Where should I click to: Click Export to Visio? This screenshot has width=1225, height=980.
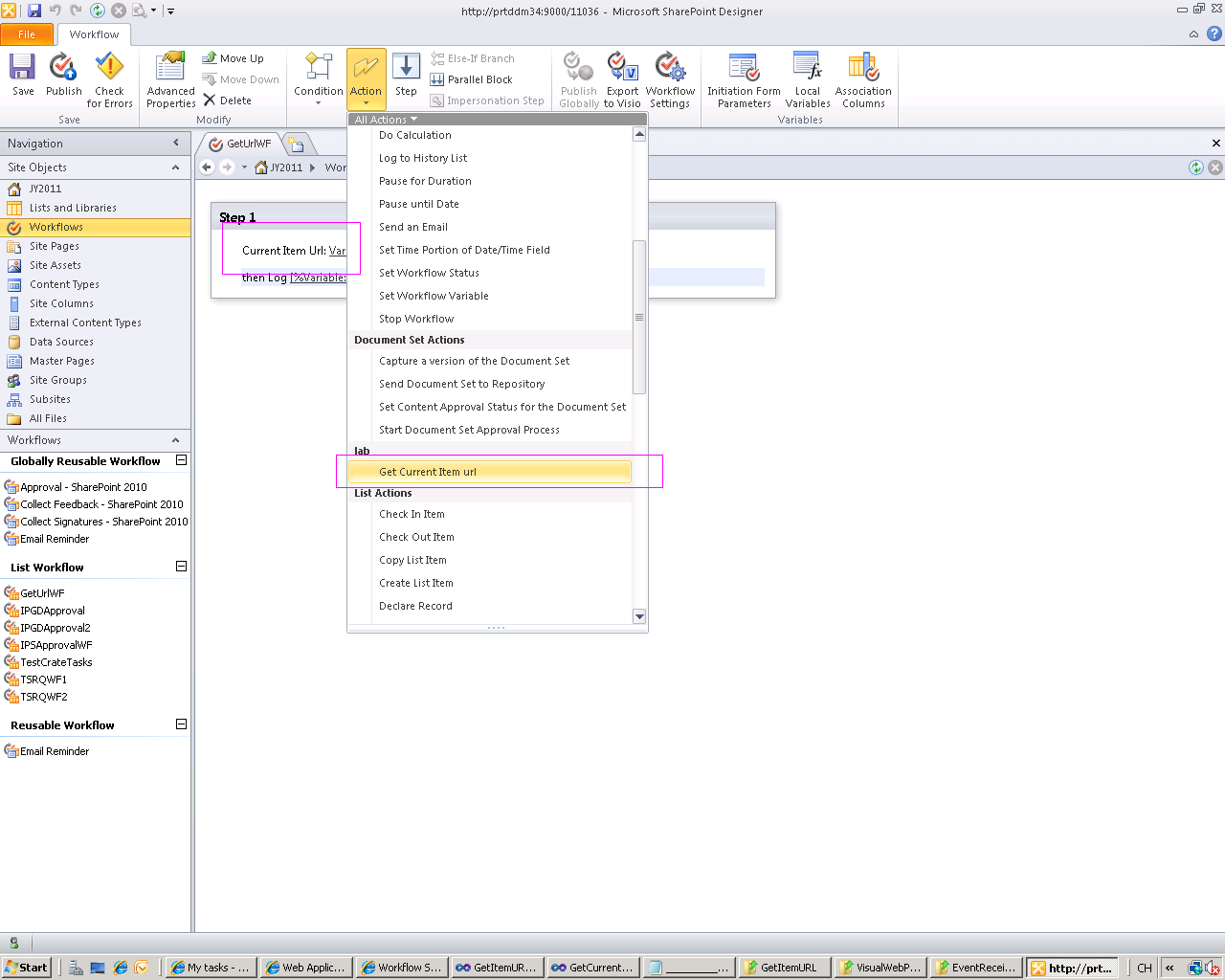(x=622, y=79)
